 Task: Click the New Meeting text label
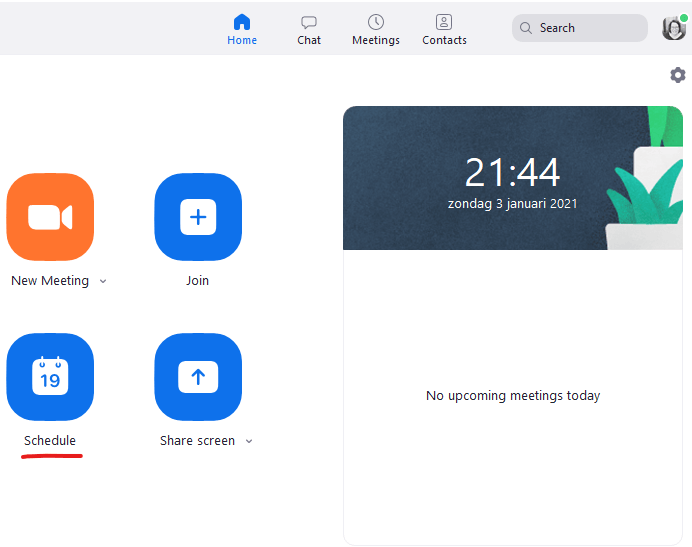coord(50,281)
